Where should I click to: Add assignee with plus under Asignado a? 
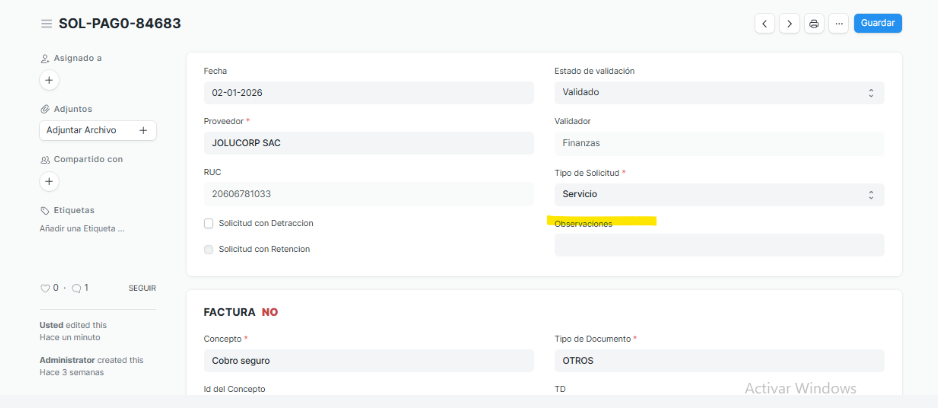(50, 80)
